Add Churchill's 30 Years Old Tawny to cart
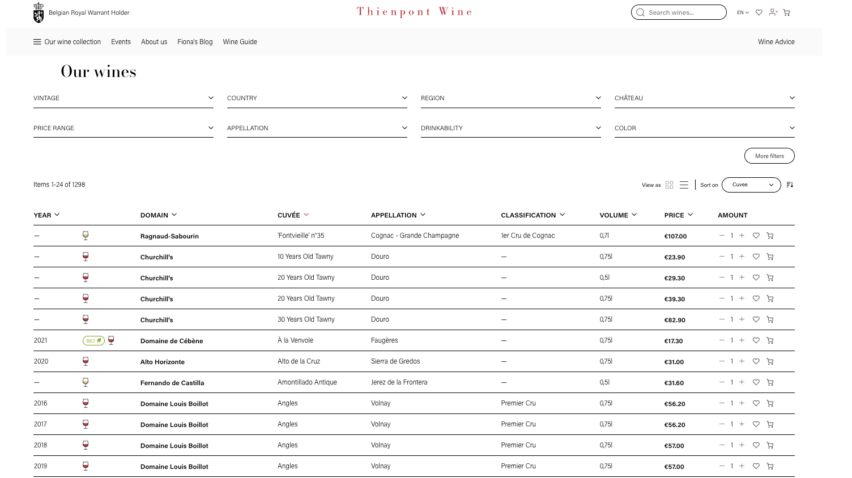 pos(770,319)
